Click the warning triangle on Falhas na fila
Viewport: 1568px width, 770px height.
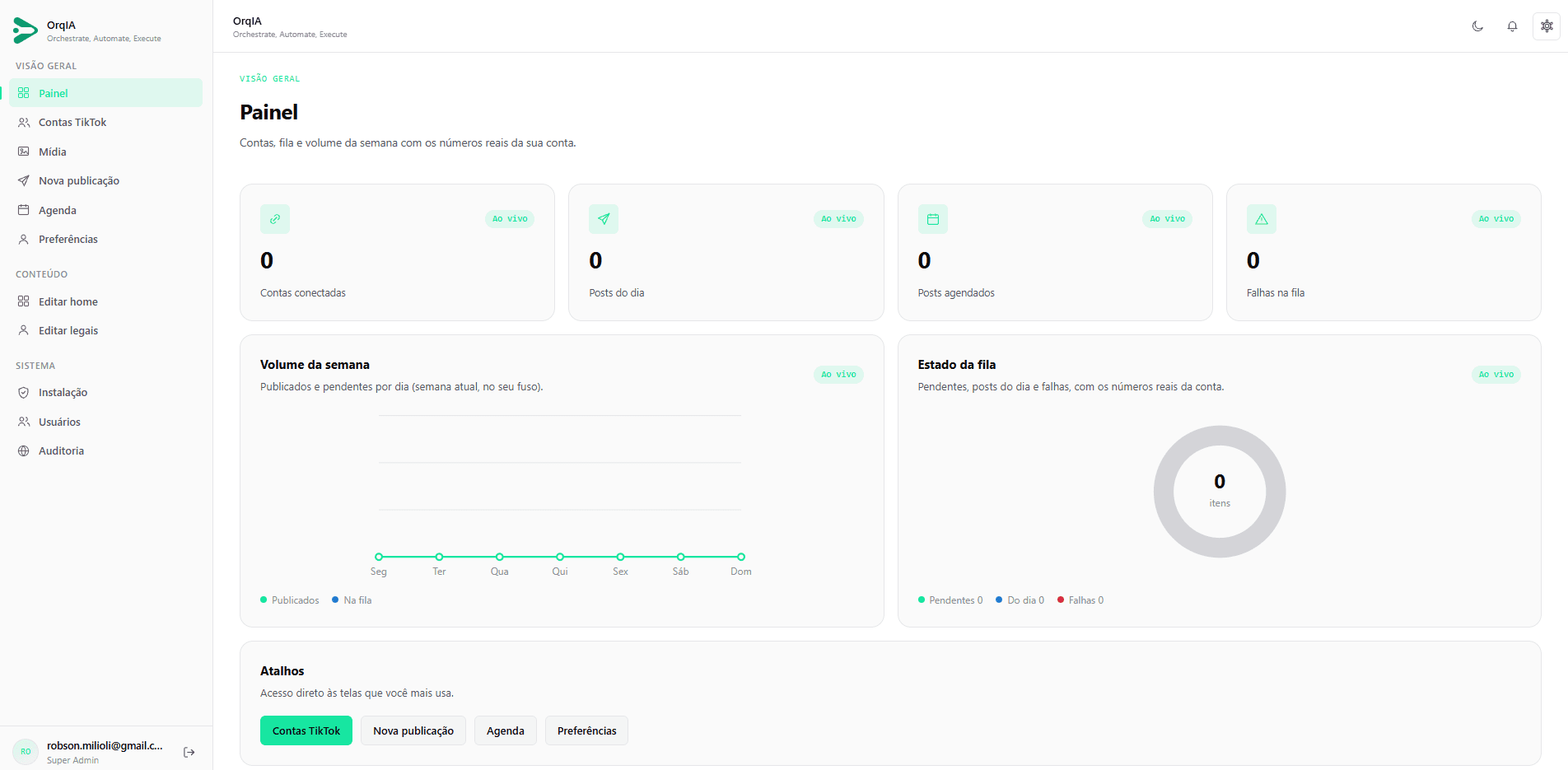(1262, 219)
